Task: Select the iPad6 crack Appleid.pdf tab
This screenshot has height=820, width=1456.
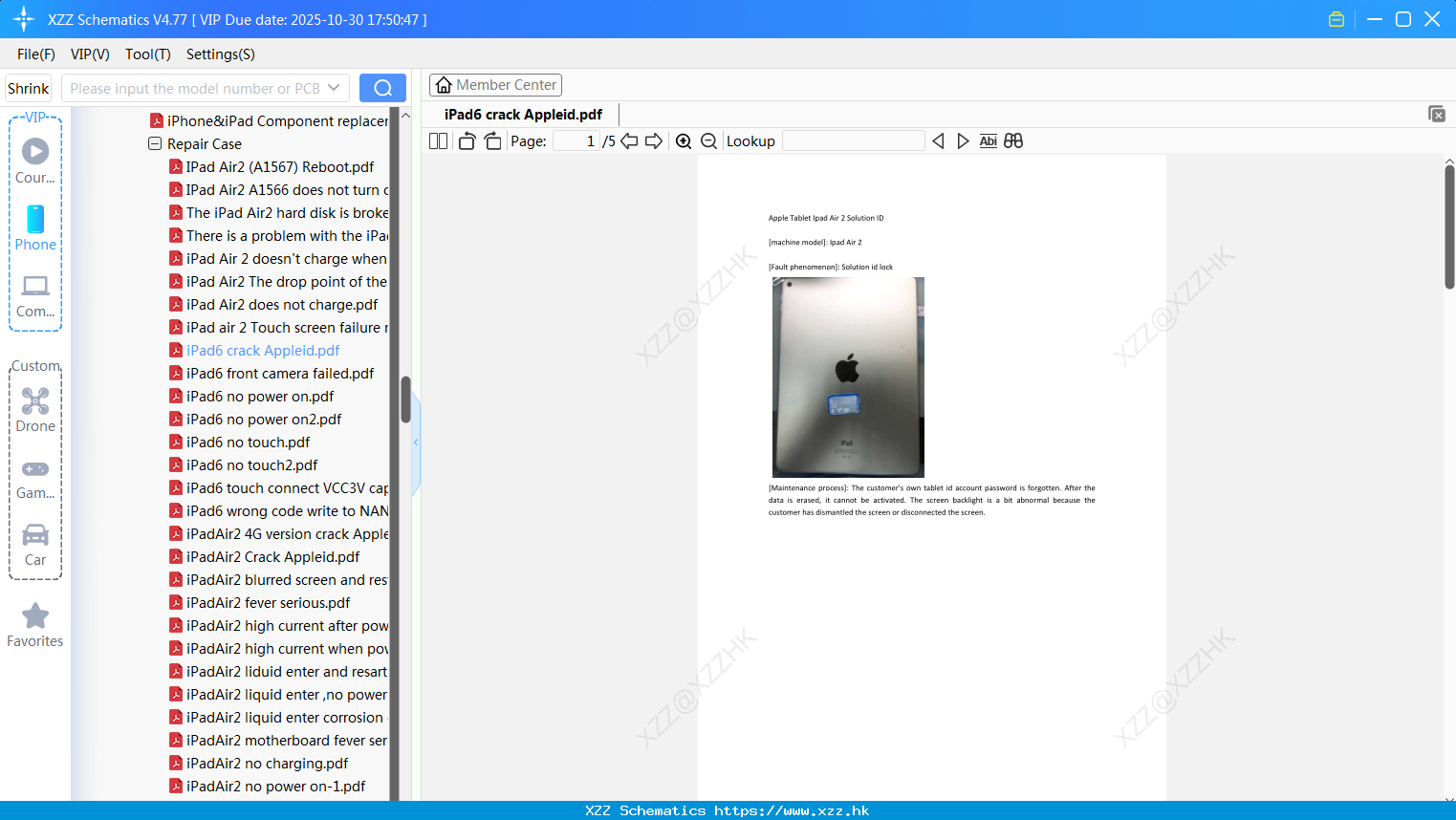Action: tap(523, 115)
